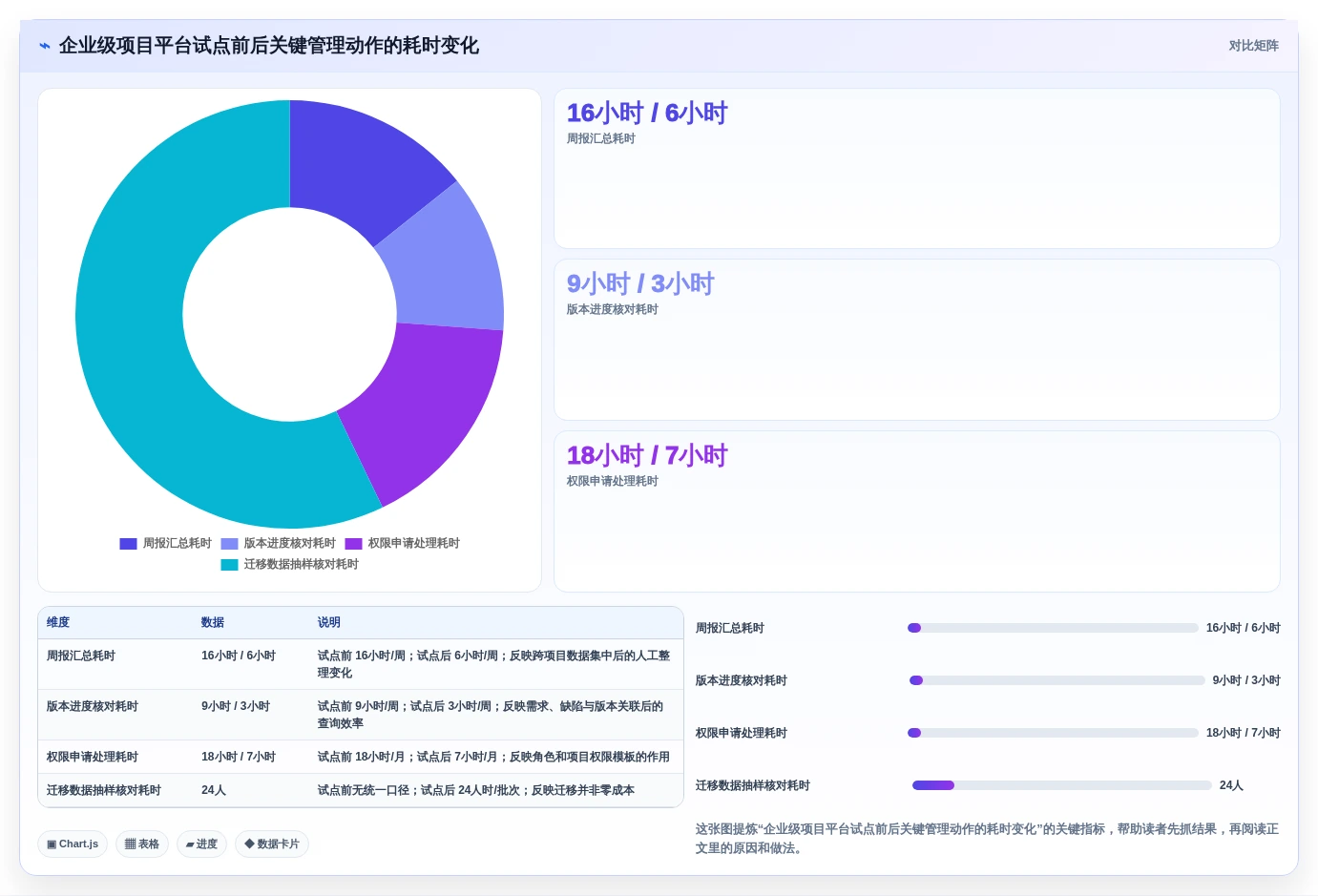Select the 权限申请处理耗时 table row label

93,757
